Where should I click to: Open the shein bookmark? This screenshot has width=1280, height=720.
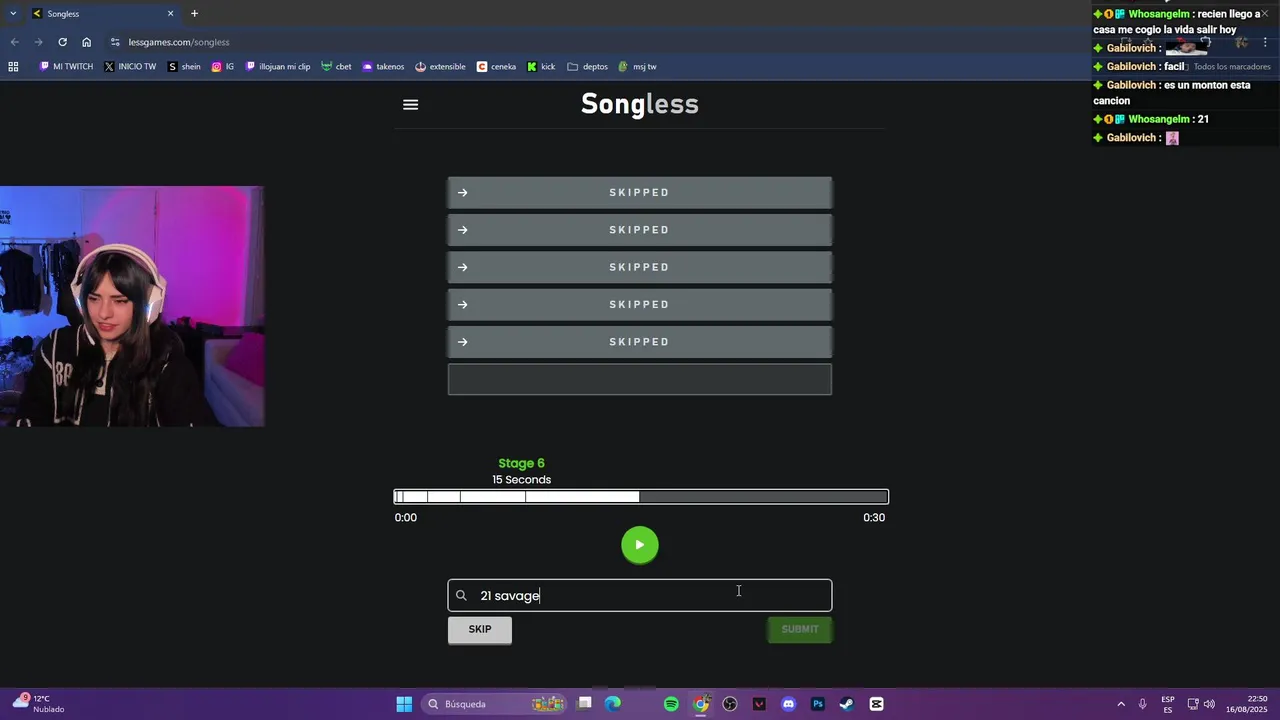184,67
